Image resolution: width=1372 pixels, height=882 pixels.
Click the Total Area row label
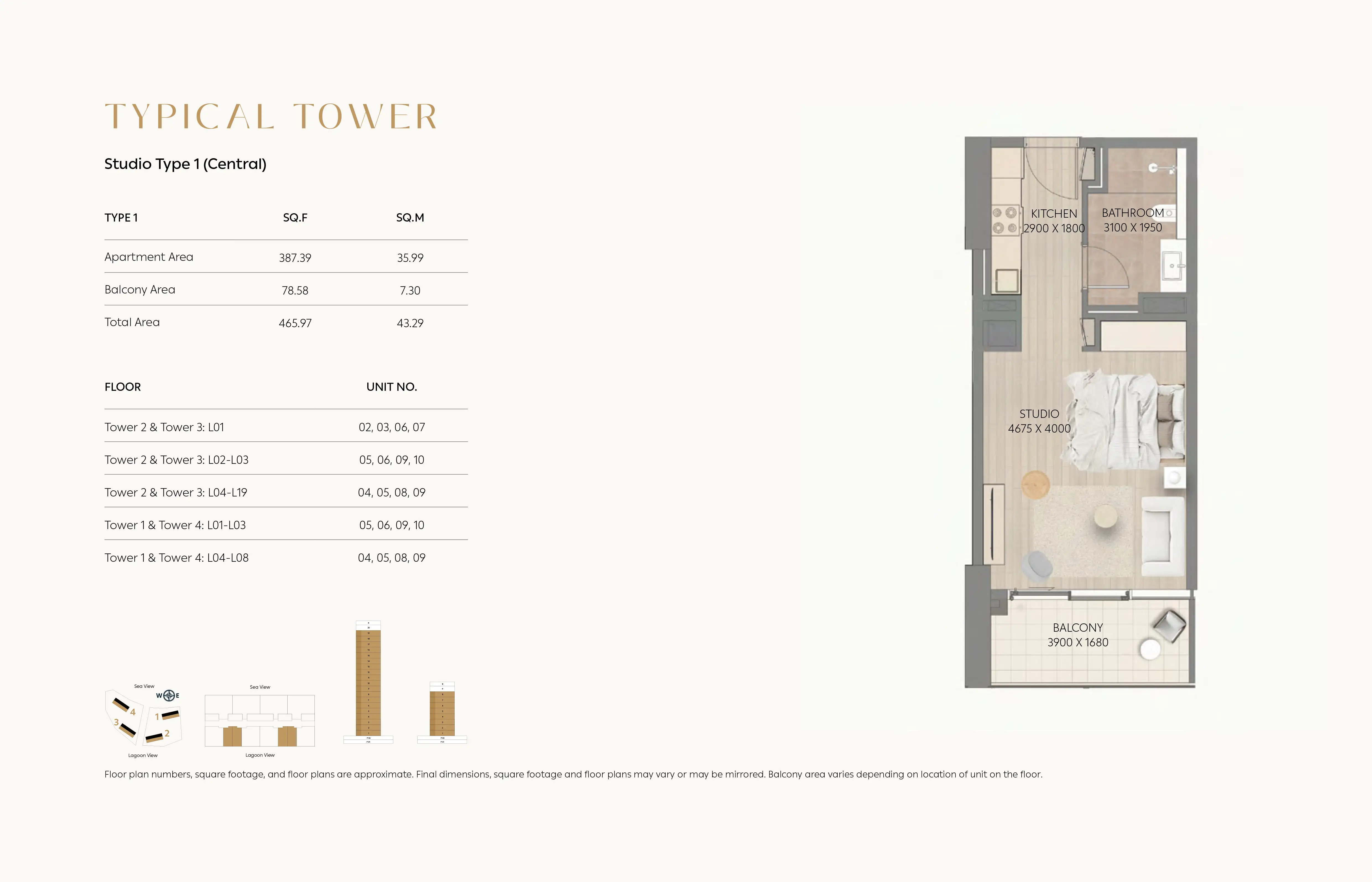[x=132, y=322]
